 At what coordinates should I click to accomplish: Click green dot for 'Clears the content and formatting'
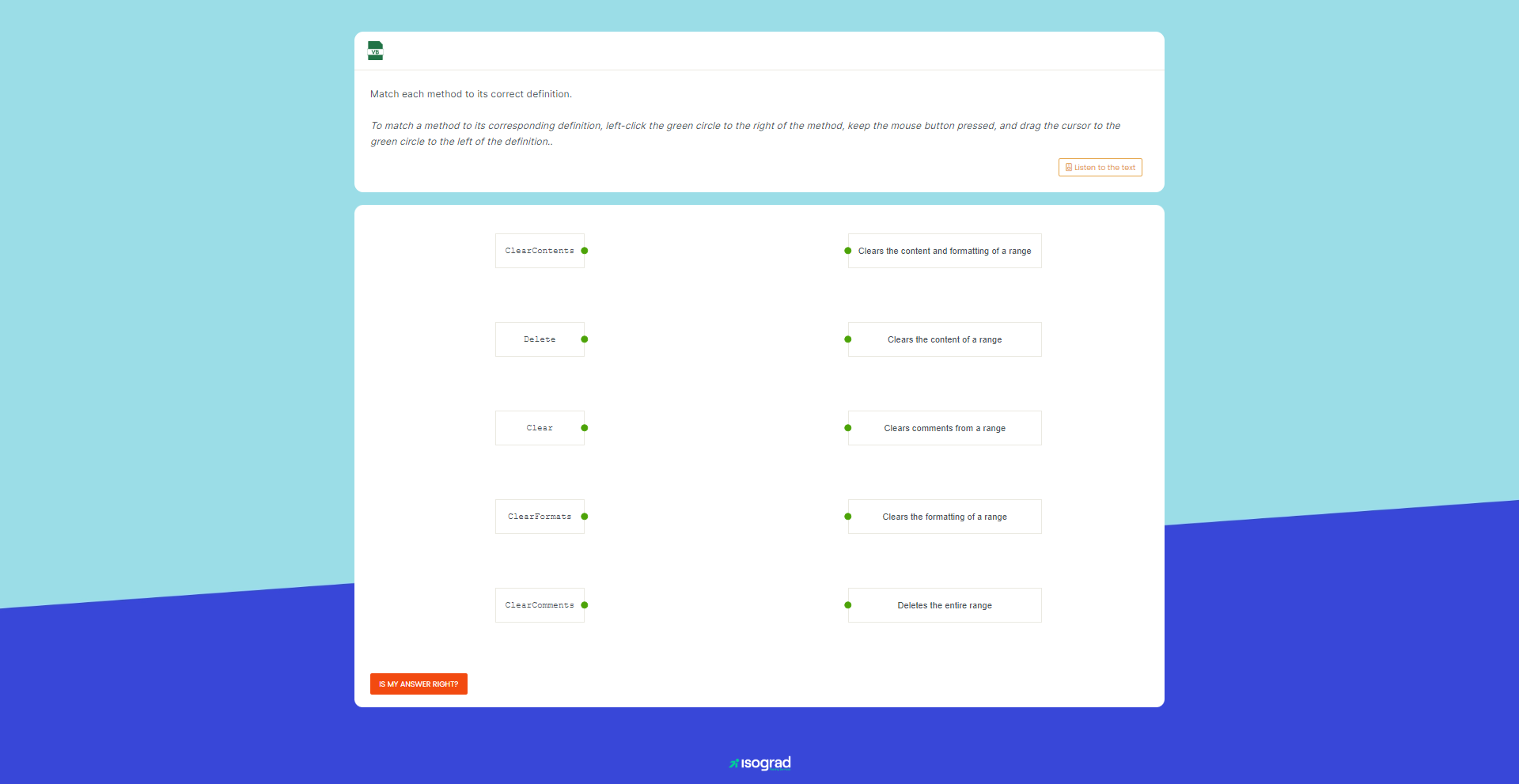[x=848, y=251]
